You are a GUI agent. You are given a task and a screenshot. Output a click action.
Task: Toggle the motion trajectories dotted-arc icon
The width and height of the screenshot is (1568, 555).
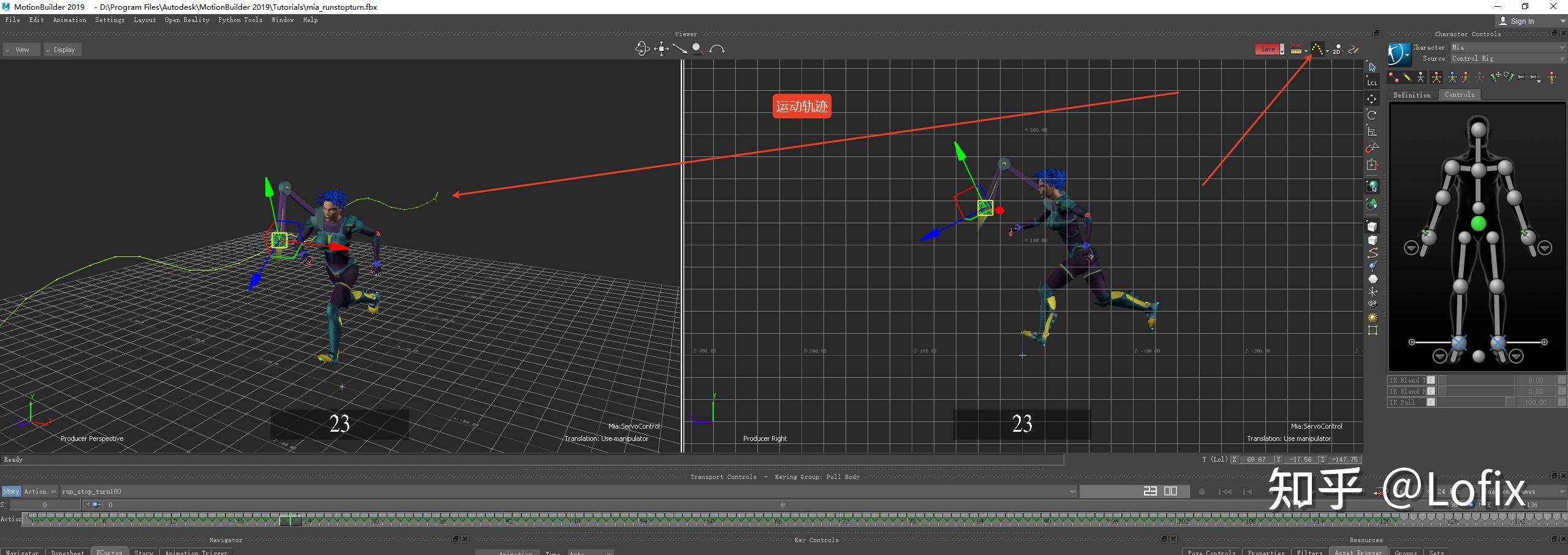point(1317,50)
